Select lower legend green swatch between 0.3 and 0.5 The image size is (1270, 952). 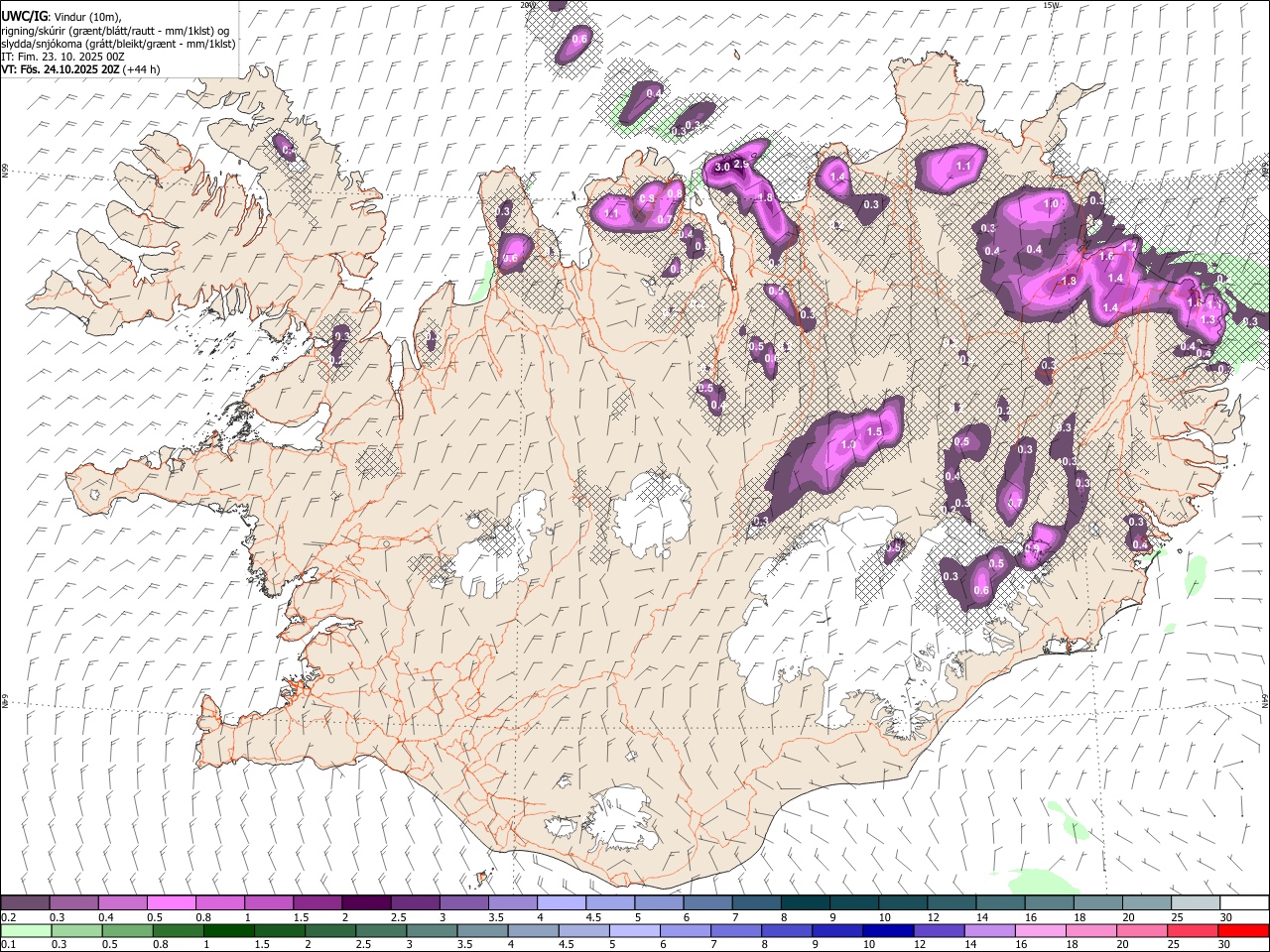(x=76, y=930)
